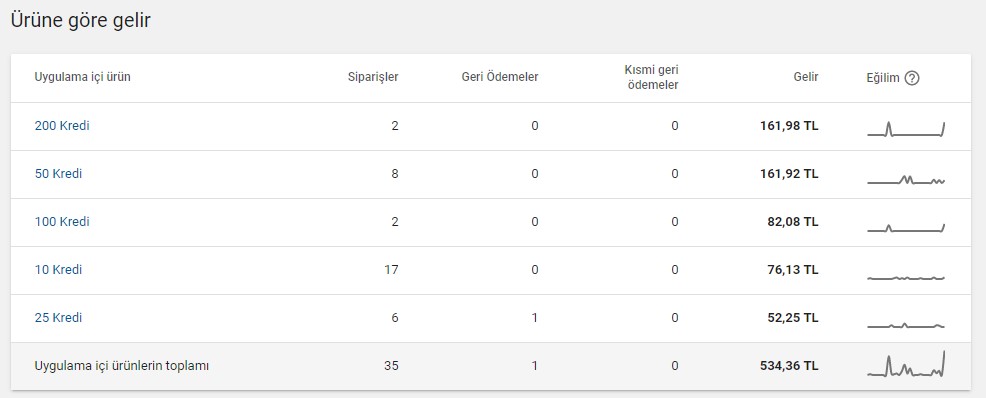
Task: Open the 50 Kredi product link
Action: click(58, 174)
